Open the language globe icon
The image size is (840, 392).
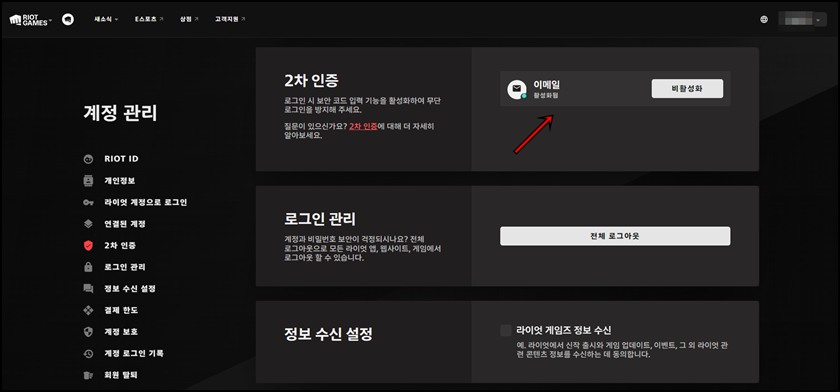click(764, 20)
